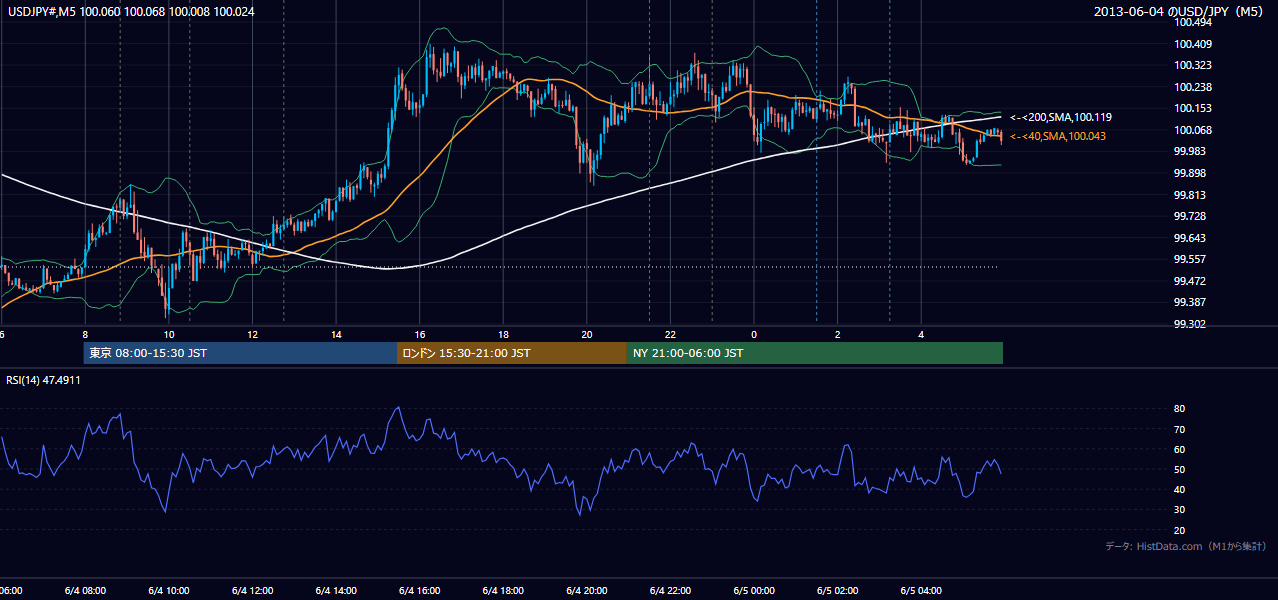This screenshot has height=600, width=1278.
Task: Click the 6/4 12:00 date axis label
Action: pos(253,591)
